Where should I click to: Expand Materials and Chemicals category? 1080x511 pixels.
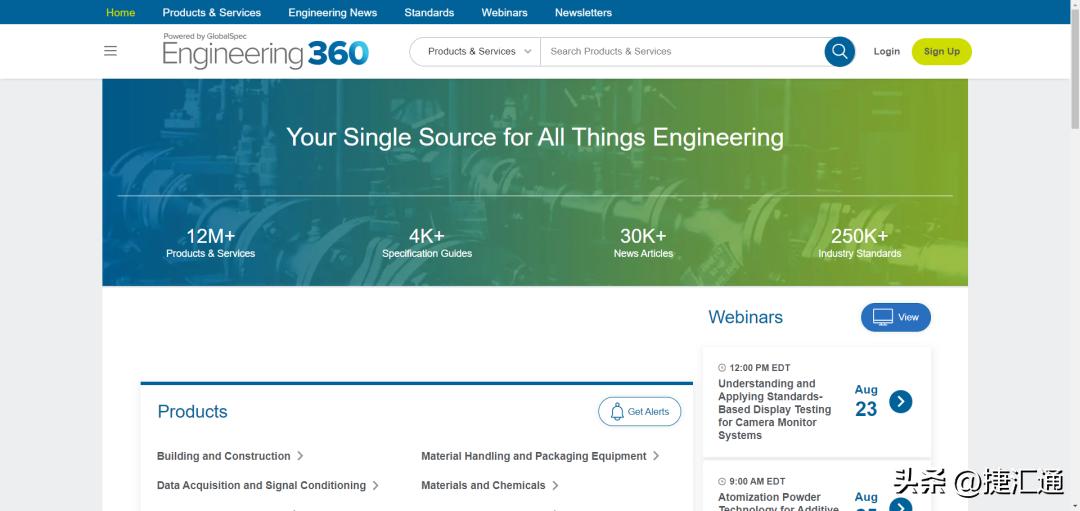555,485
